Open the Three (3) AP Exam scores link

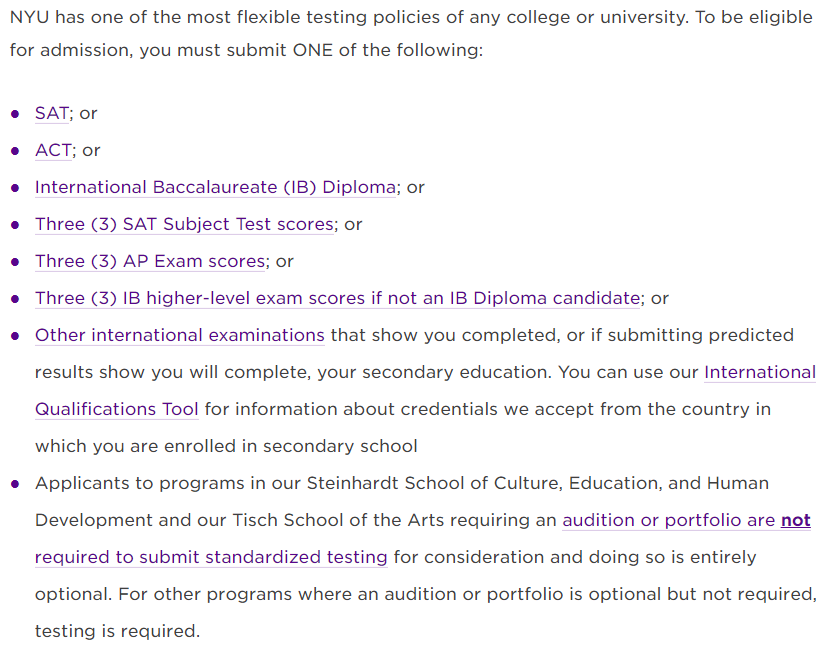pos(150,262)
